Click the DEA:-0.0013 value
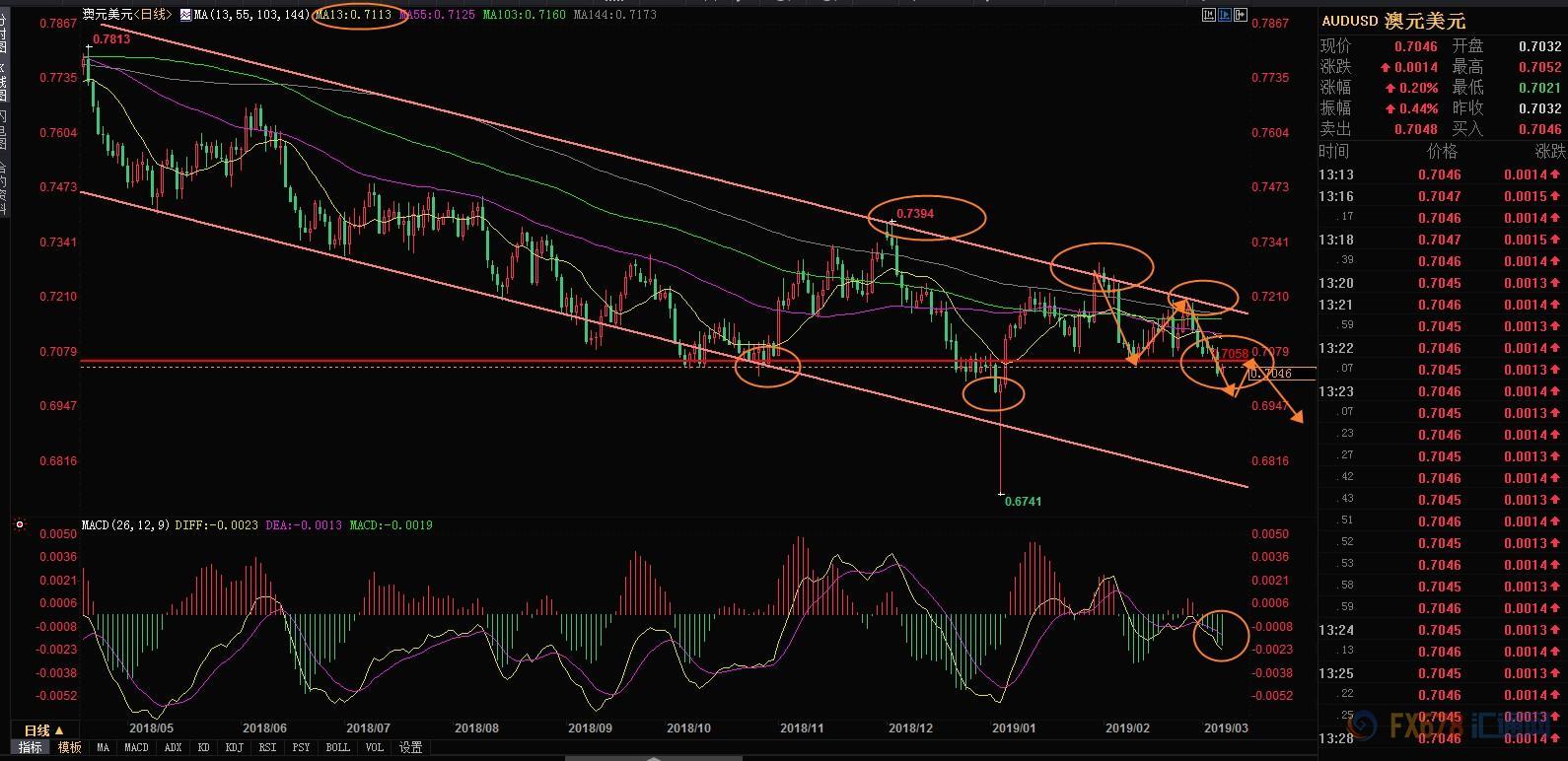 tap(304, 525)
